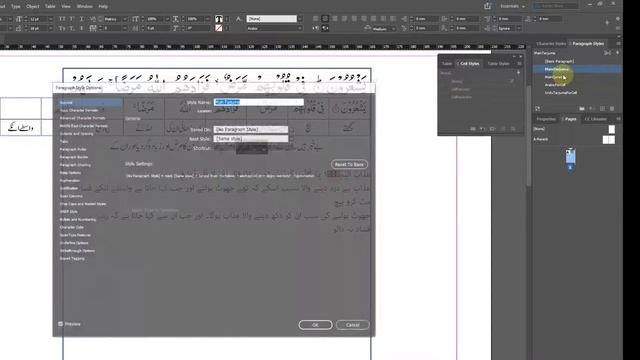Click OK in Paragraph Style Options dialog

[315, 325]
